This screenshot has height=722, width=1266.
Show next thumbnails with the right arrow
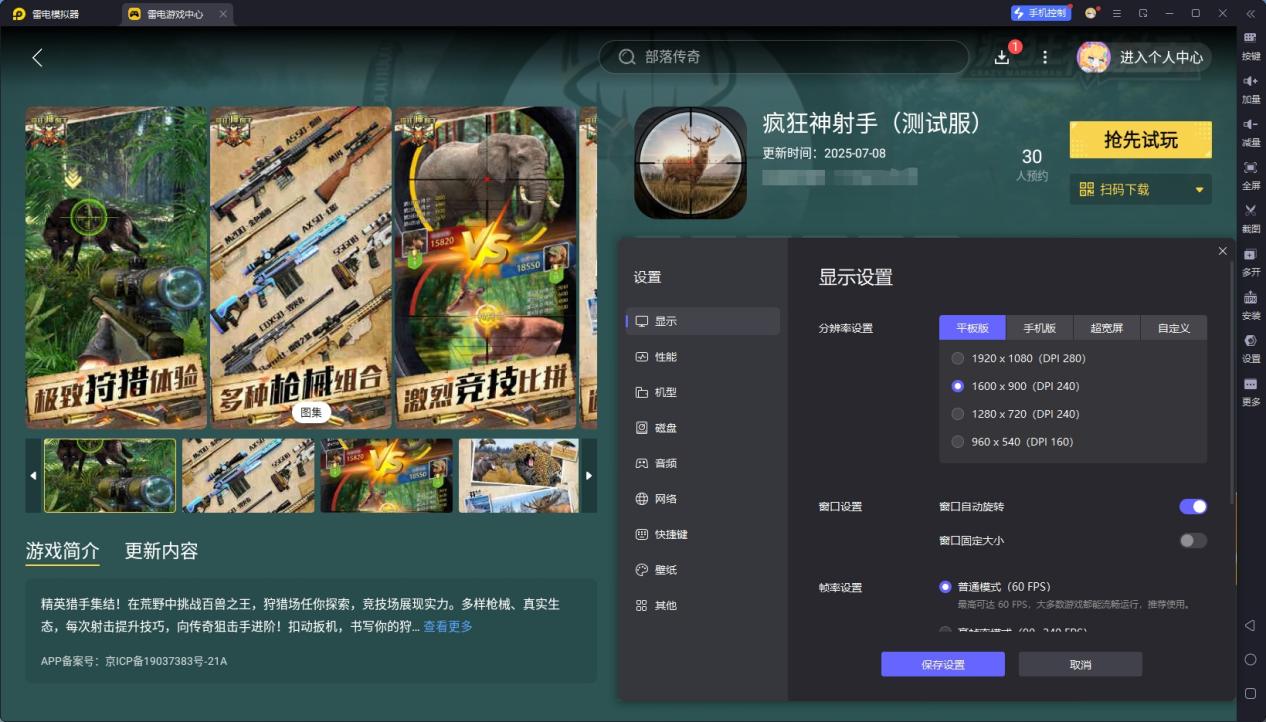click(x=589, y=476)
